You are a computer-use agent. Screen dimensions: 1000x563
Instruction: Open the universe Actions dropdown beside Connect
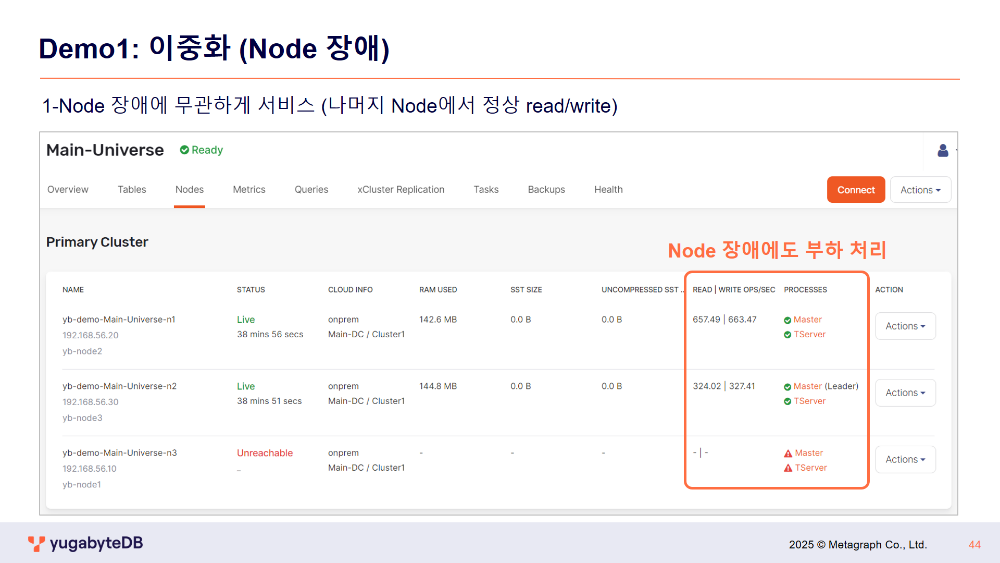[920, 190]
